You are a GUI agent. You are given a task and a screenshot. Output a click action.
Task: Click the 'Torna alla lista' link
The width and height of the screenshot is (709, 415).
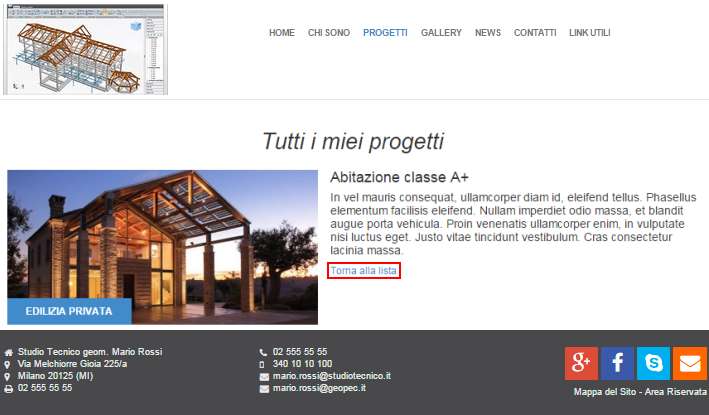tap(364, 271)
